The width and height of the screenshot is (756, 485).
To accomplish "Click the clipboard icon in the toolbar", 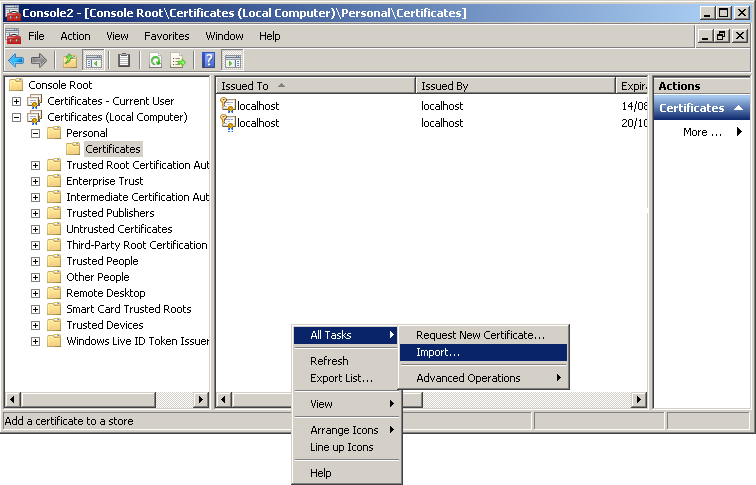I will (x=124, y=60).
